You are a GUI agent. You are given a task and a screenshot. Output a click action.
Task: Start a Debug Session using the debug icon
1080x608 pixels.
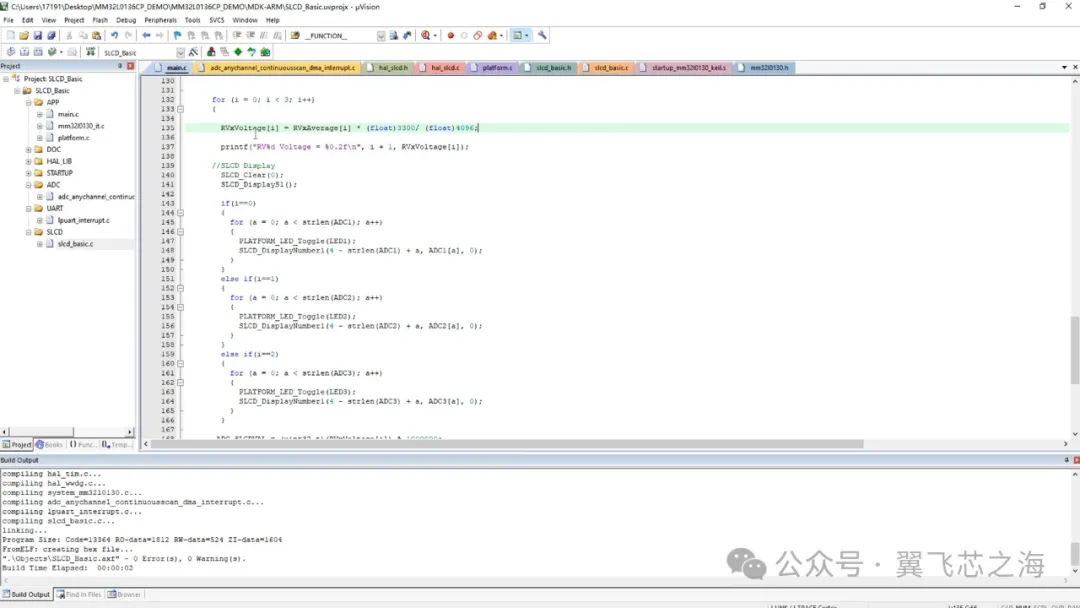(426, 35)
